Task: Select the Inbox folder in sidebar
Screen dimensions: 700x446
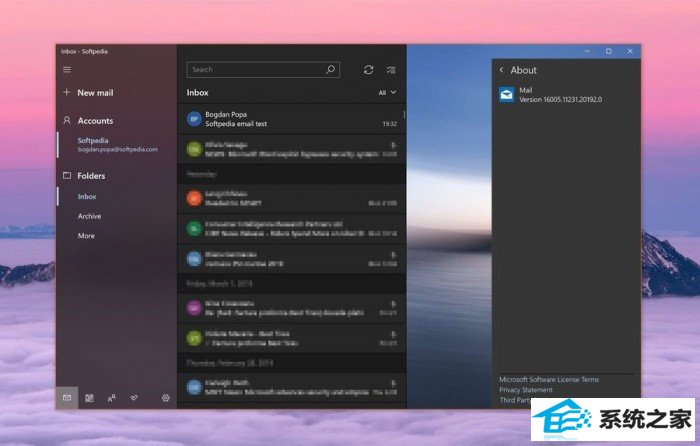Action: point(87,196)
